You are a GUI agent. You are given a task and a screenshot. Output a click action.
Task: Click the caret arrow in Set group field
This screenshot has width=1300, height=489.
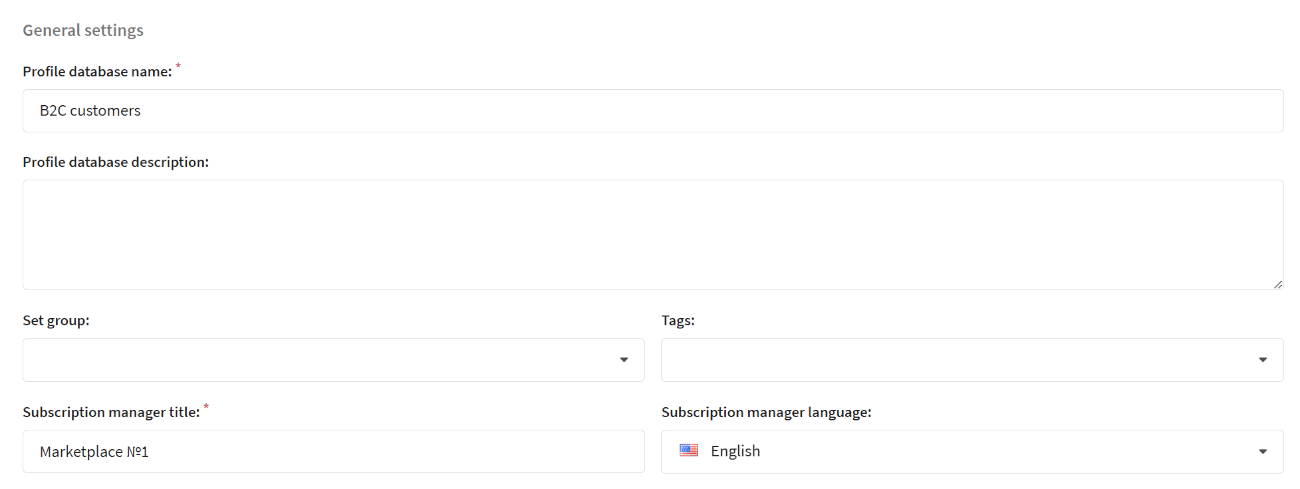click(624, 360)
